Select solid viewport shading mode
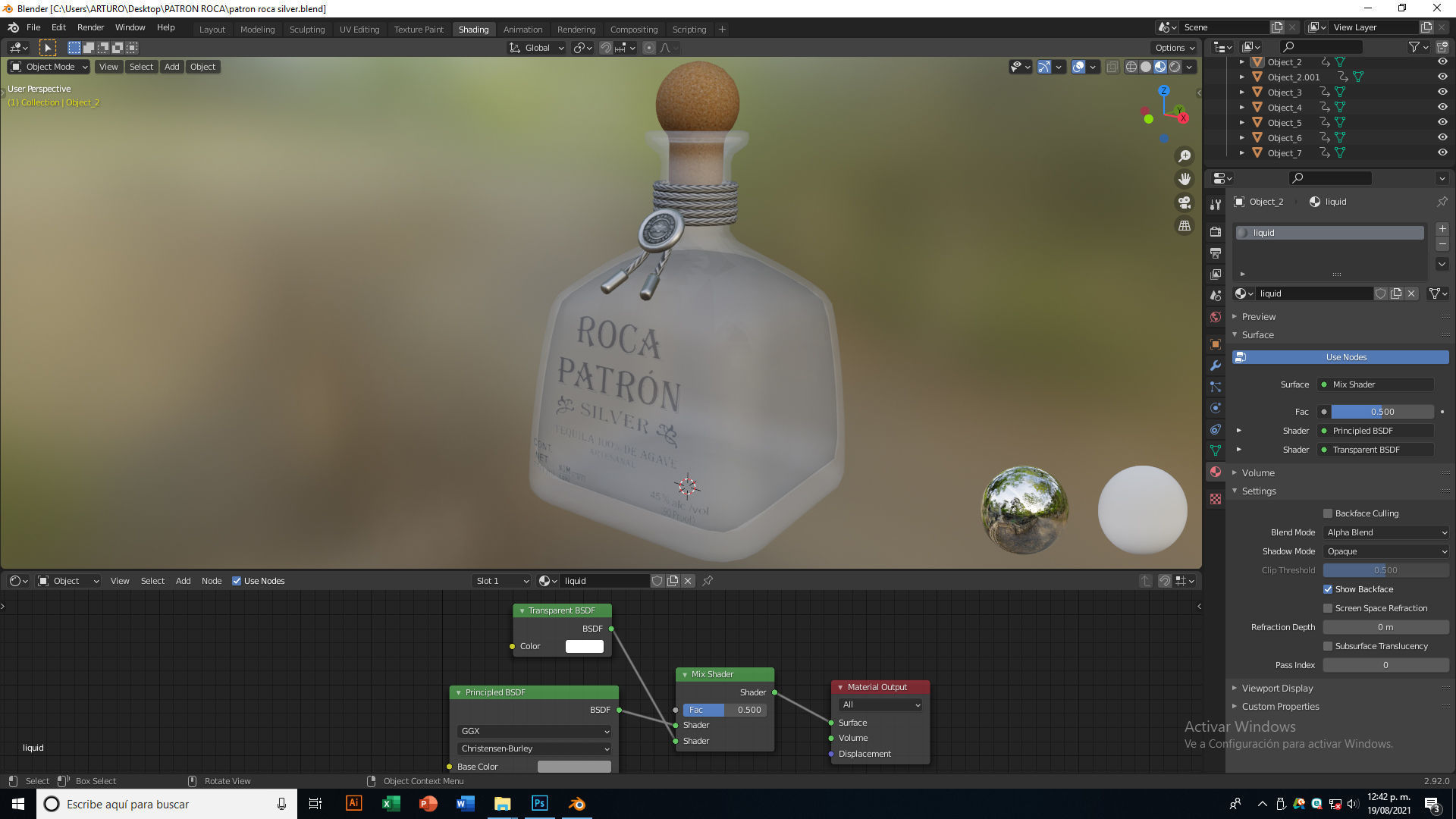1456x819 pixels. point(1146,67)
